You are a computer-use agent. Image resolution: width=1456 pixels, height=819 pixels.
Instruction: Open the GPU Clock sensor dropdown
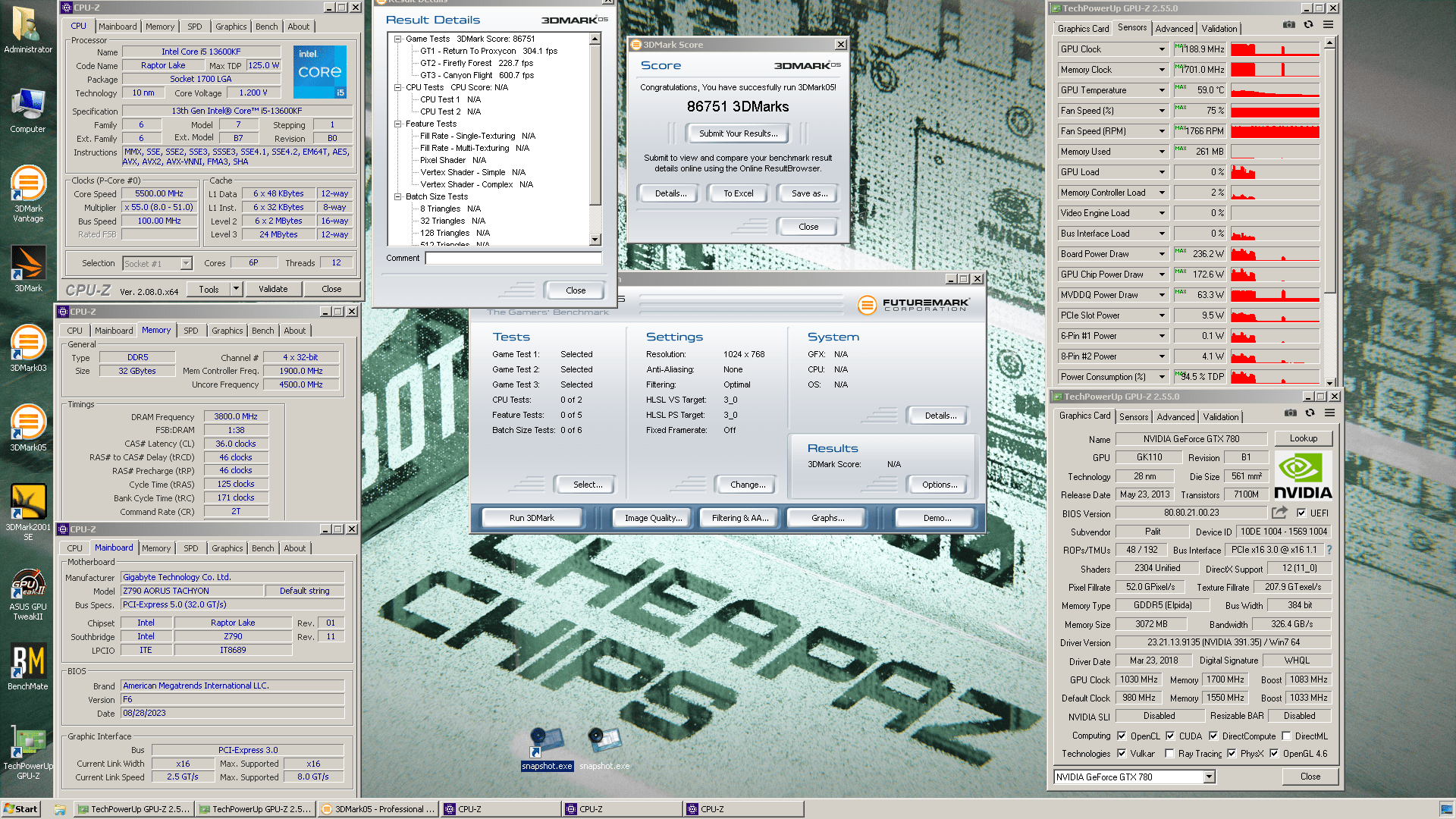(1162, 49)
